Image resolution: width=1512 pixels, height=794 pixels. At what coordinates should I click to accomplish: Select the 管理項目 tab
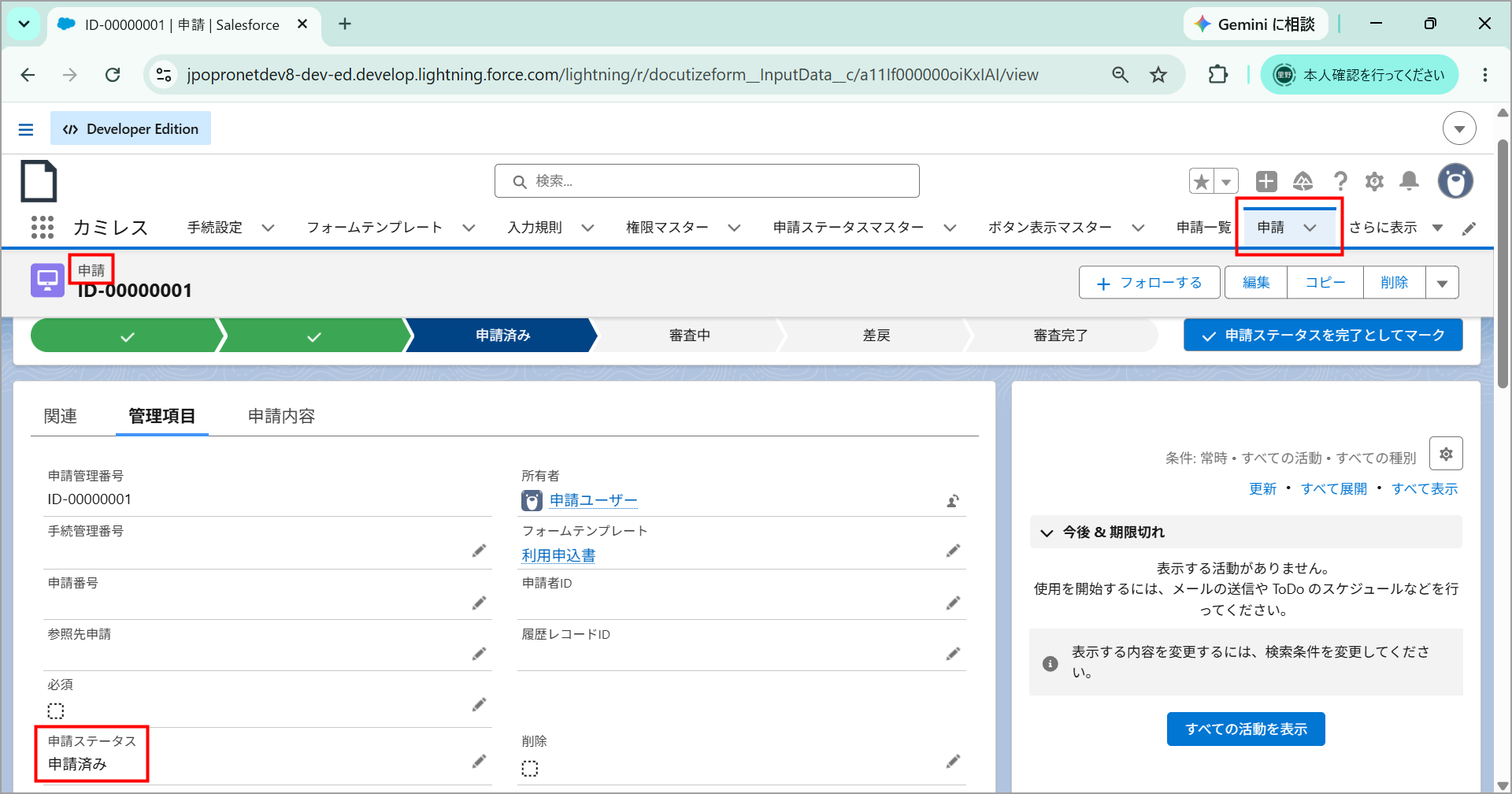[x=161, y=416]
